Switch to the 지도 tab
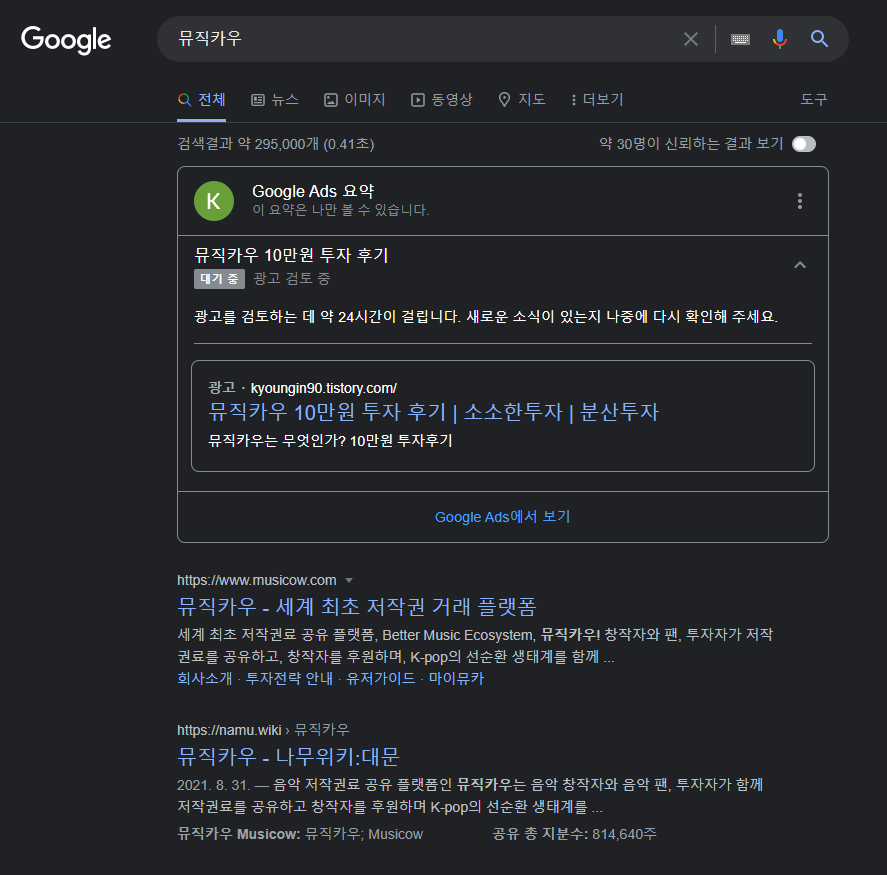887x875 pixels. click(522, 100)
